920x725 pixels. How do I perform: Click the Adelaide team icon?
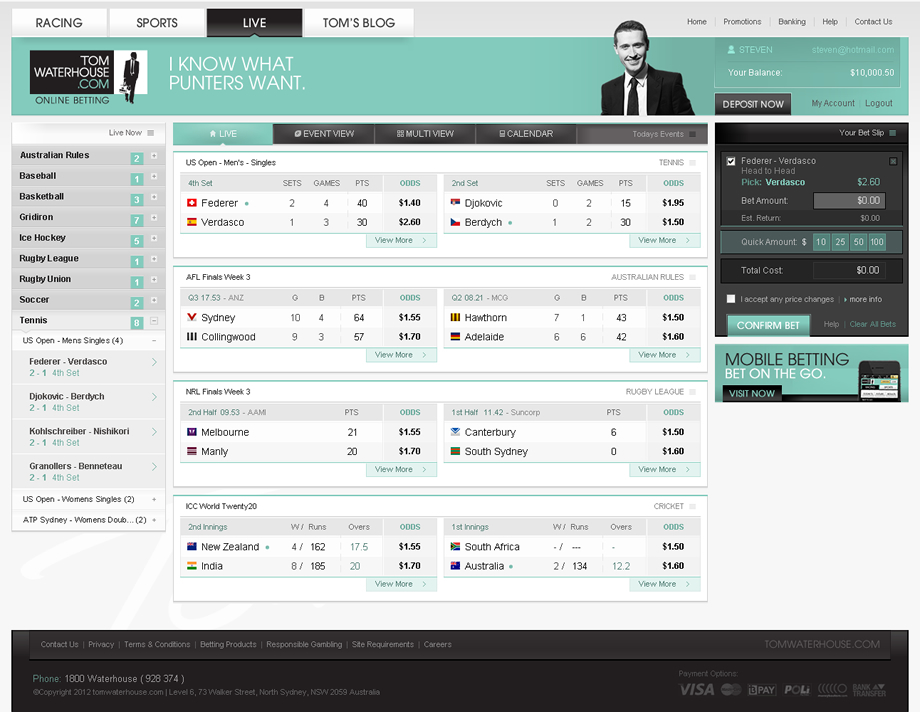point(455,337)
